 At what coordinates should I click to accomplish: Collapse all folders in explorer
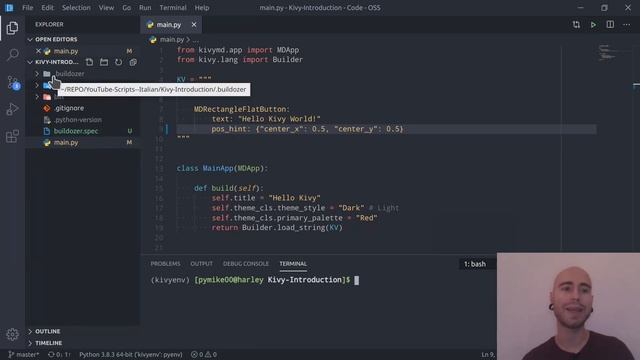pyautogui.click(x=133, y=62)
